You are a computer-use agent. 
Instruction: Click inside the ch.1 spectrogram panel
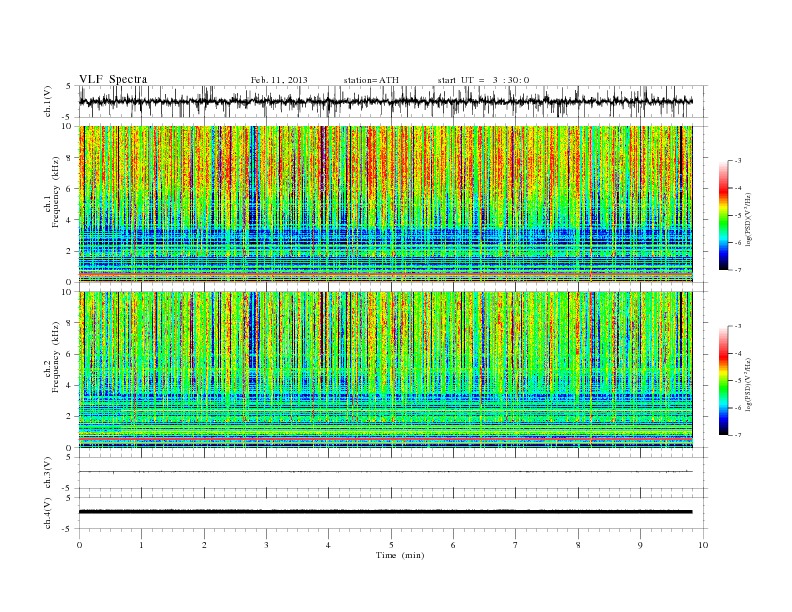(385, 203)
